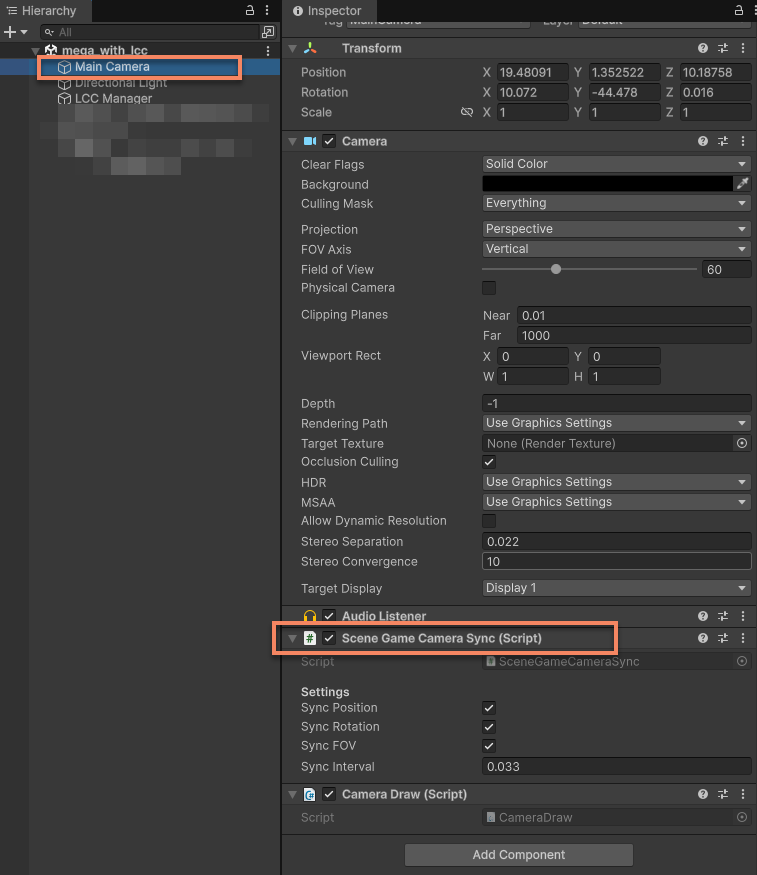This screenshot has height=875, width=757.
Task: Open the create object dropdown arrow
Action: click(x=24, y=32)
